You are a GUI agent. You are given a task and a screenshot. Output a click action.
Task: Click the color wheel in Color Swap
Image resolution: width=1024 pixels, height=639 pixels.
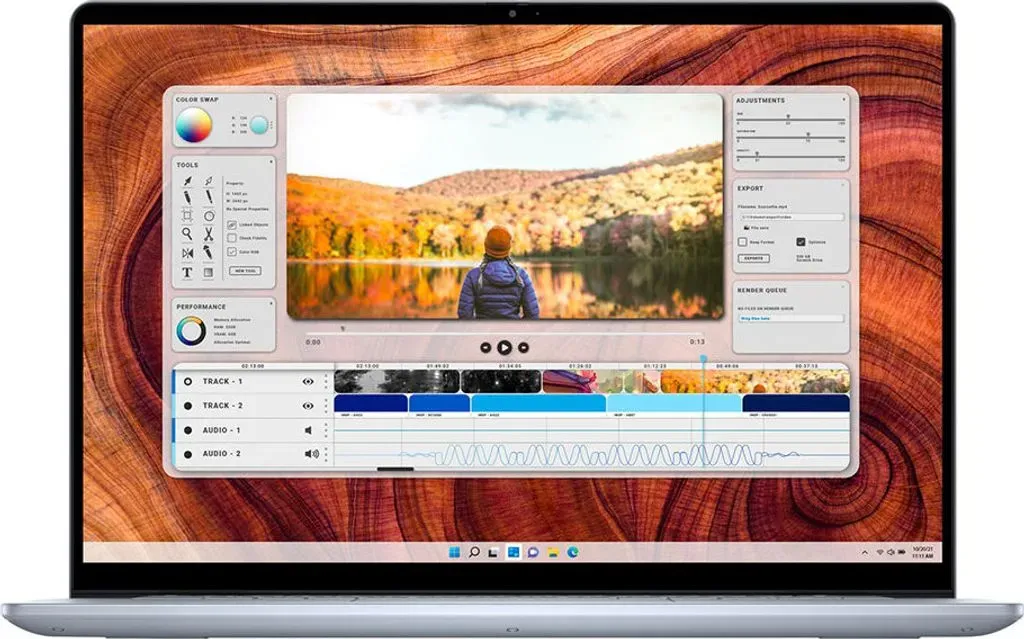(x=194, y=126)
